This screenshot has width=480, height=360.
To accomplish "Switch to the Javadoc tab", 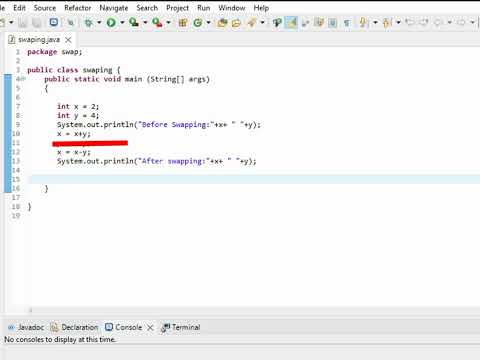I will [26, 327].
